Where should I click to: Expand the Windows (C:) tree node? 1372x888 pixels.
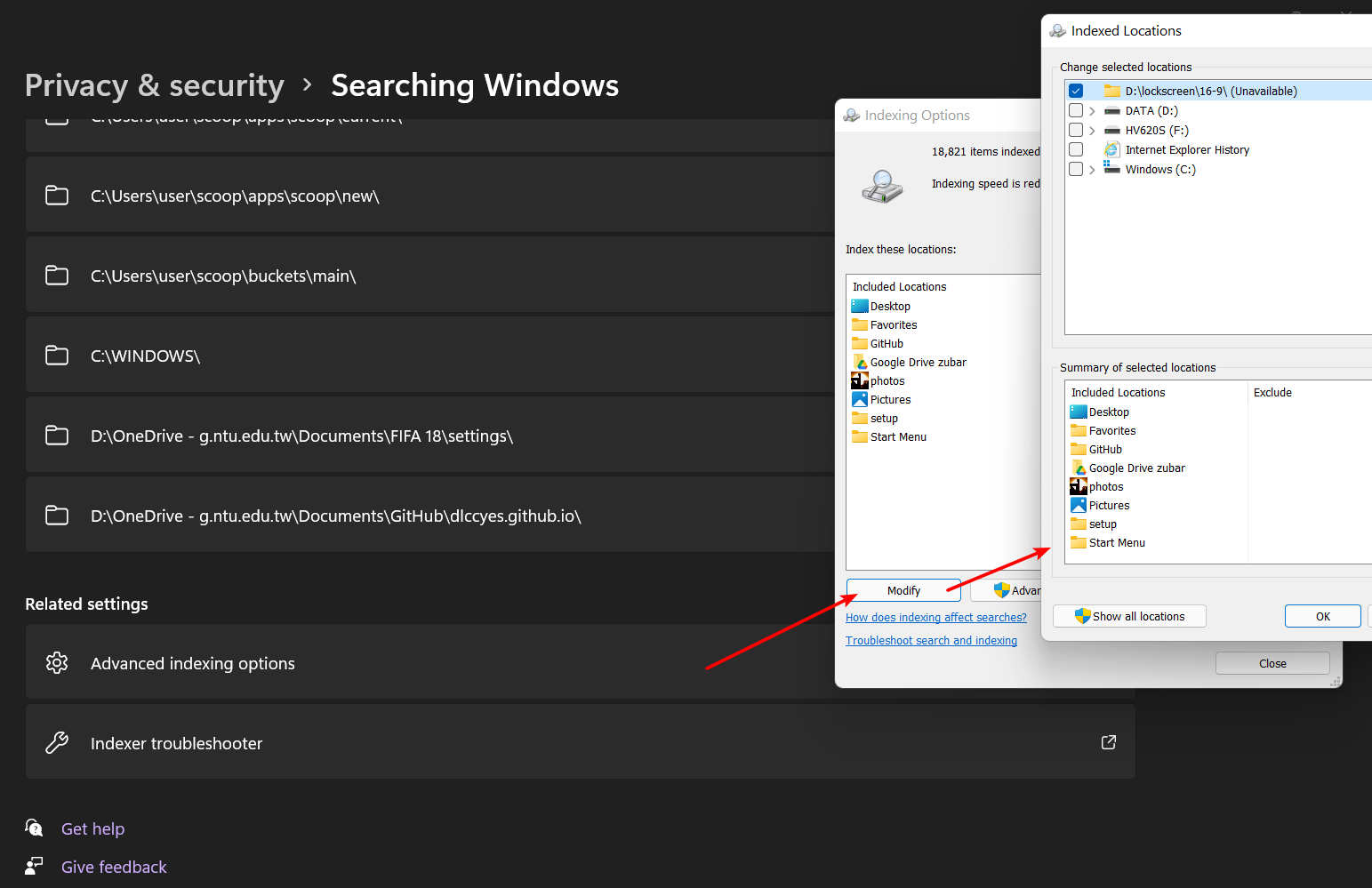[x=1092, y=170]
